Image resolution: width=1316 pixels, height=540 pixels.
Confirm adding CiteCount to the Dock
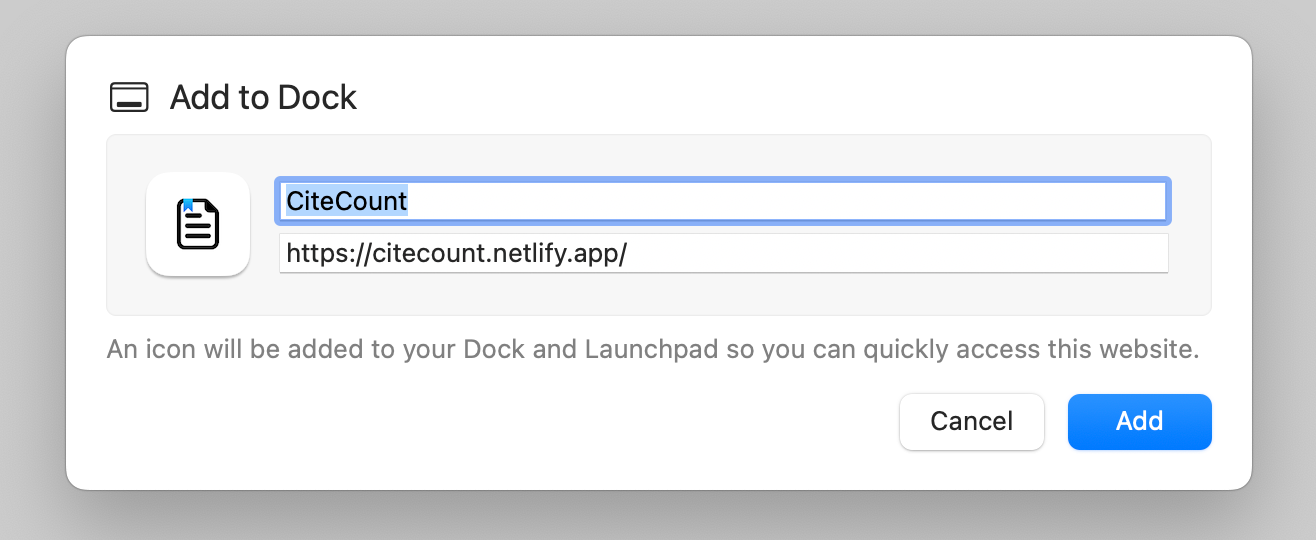pos(1139,421)
